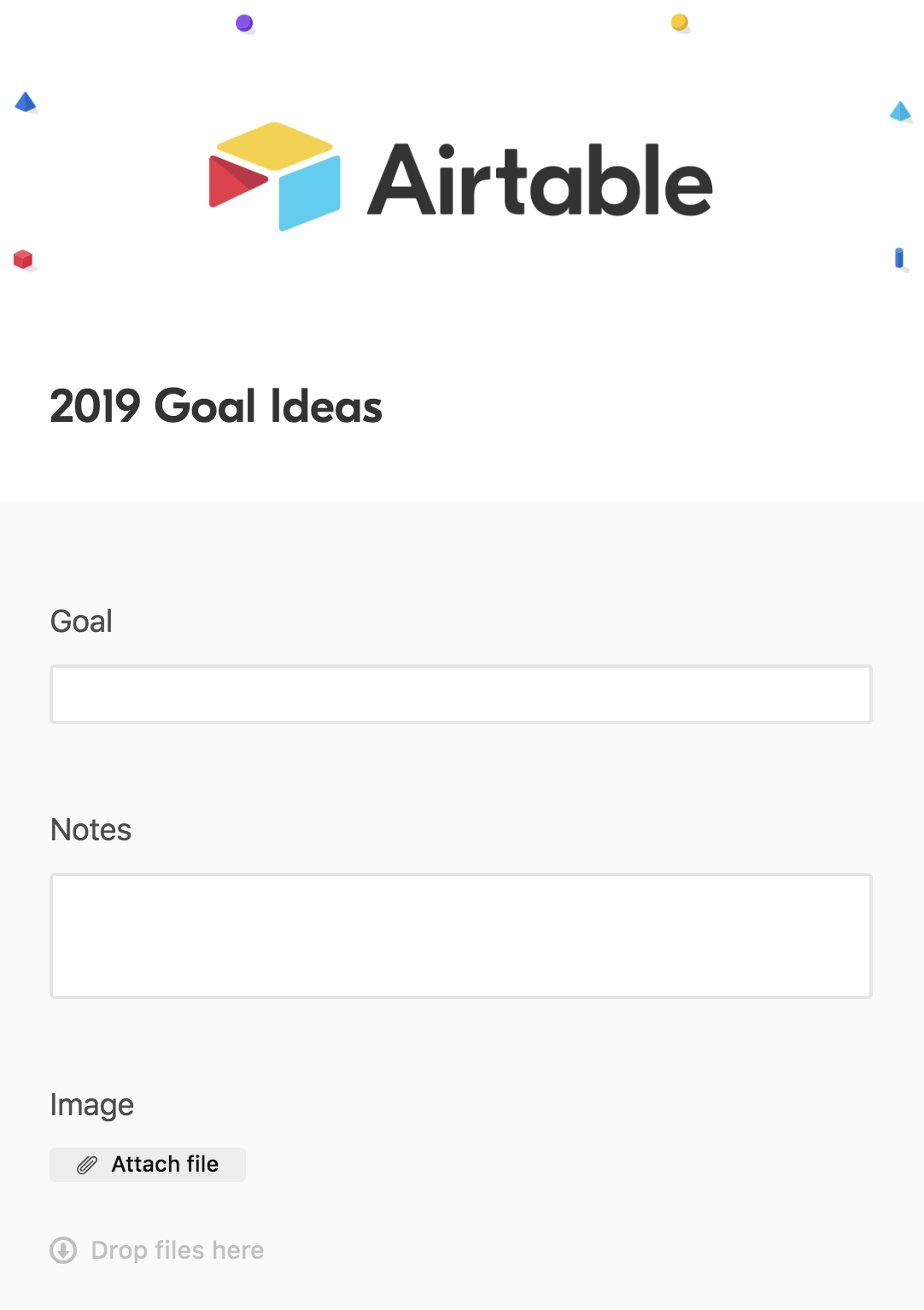The width and height of the screenshot is (924, 1310).
Task: Click the red cube decoration
Action: 23,259
